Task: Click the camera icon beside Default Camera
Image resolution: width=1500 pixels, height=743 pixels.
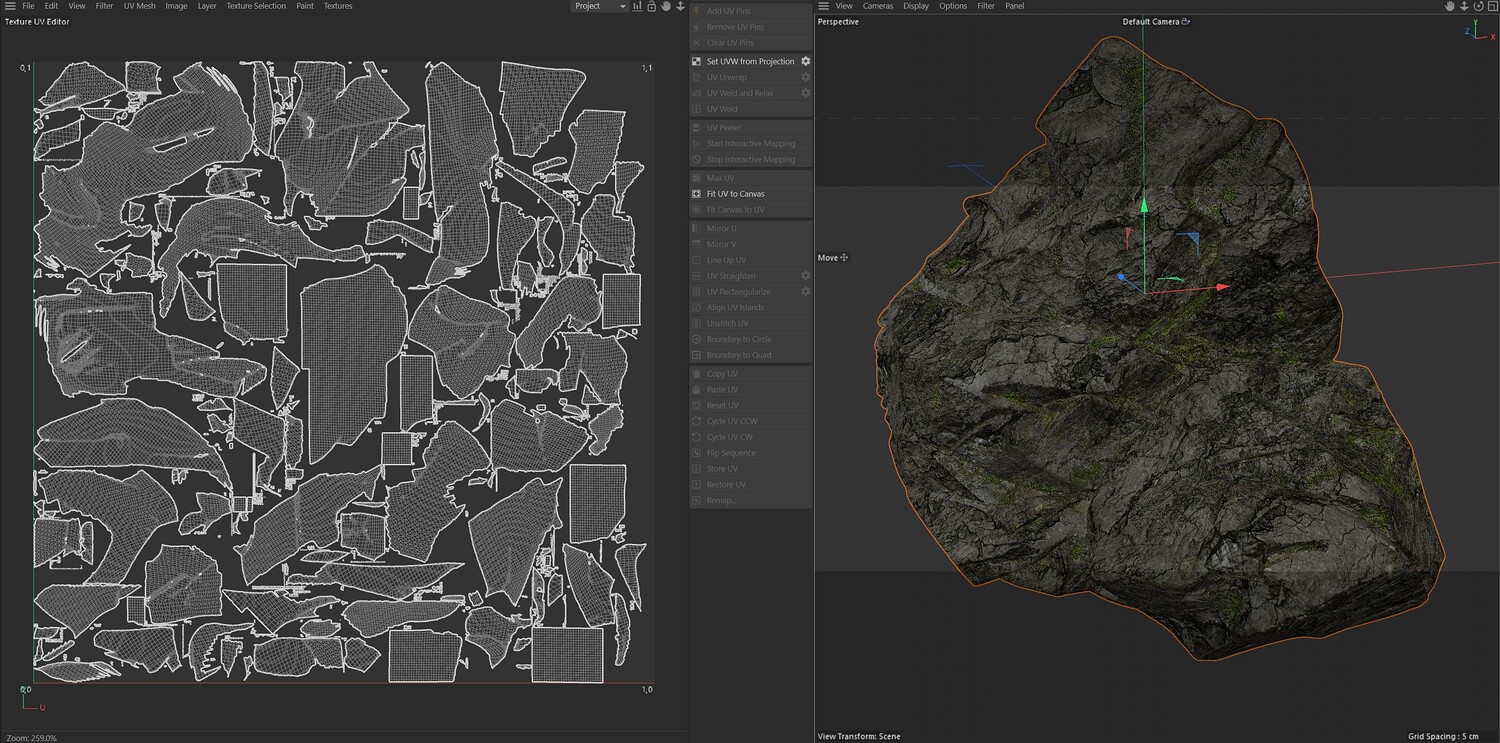Action: (x=1186, y=21)
